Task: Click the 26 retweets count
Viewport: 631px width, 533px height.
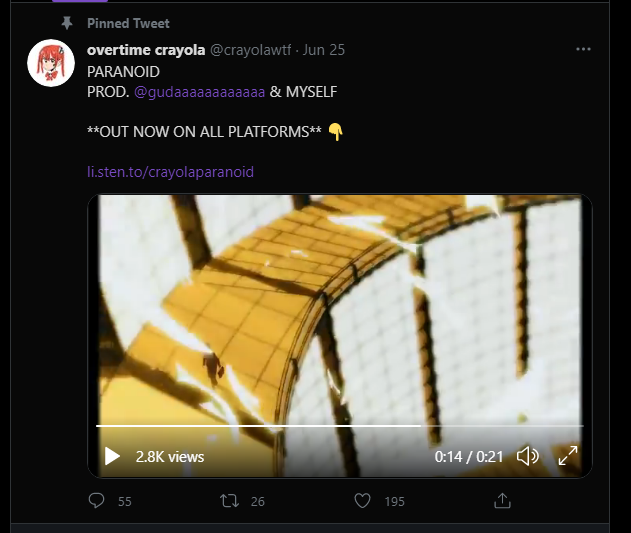Action: click(258, 501)
